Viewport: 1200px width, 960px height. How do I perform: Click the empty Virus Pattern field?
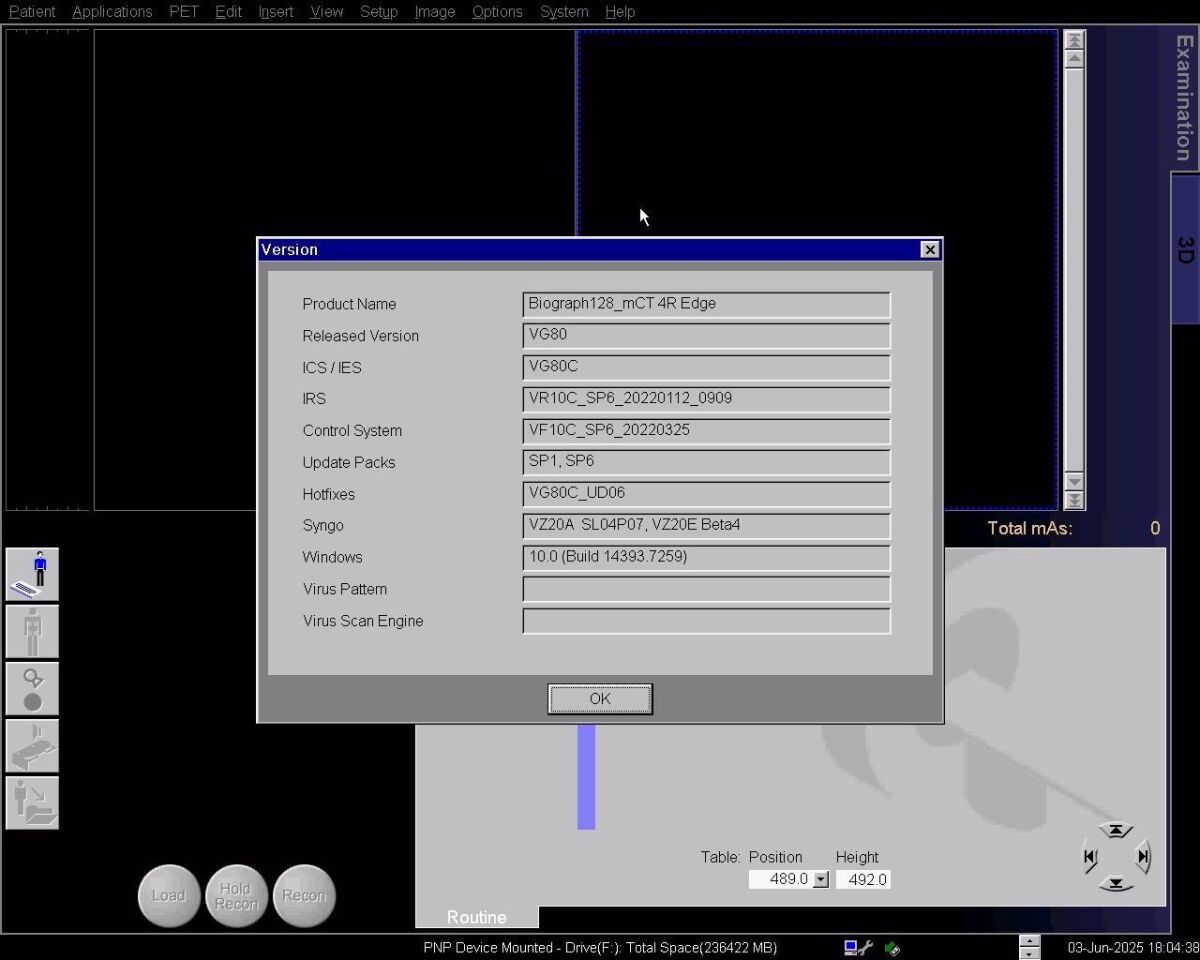pos(706,589)
